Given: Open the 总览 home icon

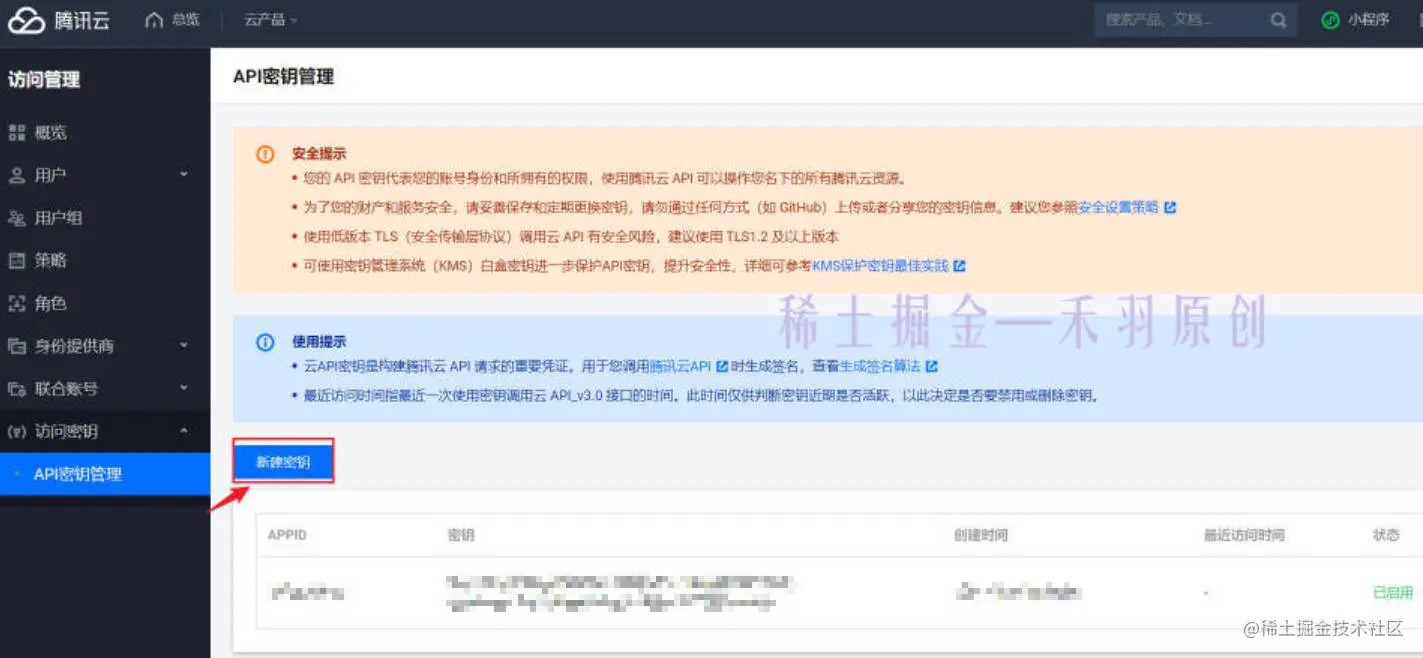Looking at the screenshot, I should (x=154, y=20).
